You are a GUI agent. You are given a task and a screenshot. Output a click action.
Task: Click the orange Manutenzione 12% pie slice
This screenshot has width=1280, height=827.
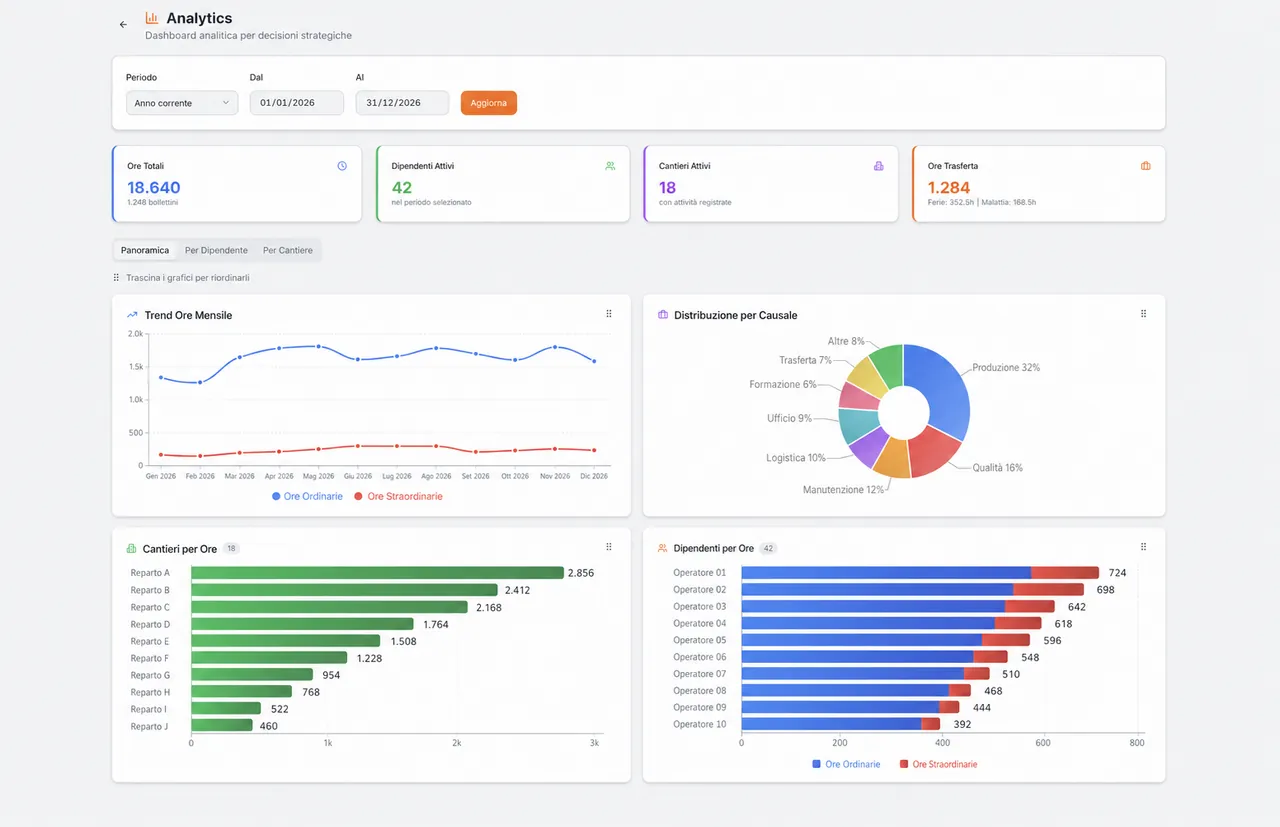tap(892, 459)
